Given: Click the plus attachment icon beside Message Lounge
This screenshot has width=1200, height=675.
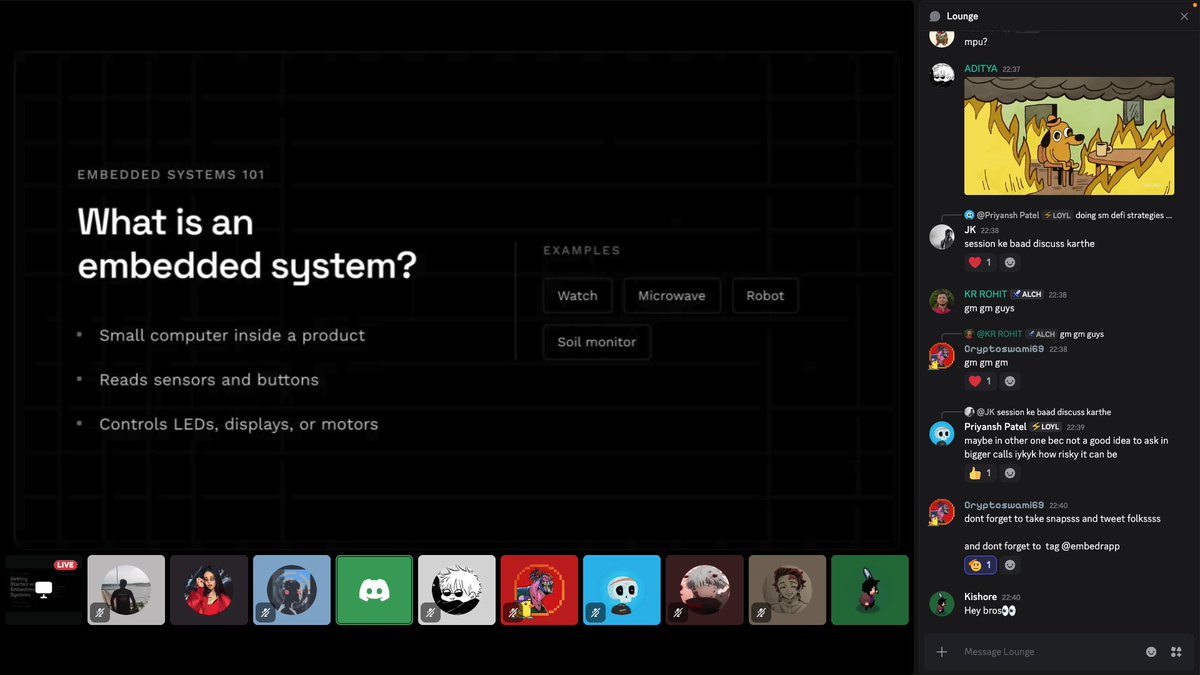Looking at the screenshot, I should click(x=942, y=652).
